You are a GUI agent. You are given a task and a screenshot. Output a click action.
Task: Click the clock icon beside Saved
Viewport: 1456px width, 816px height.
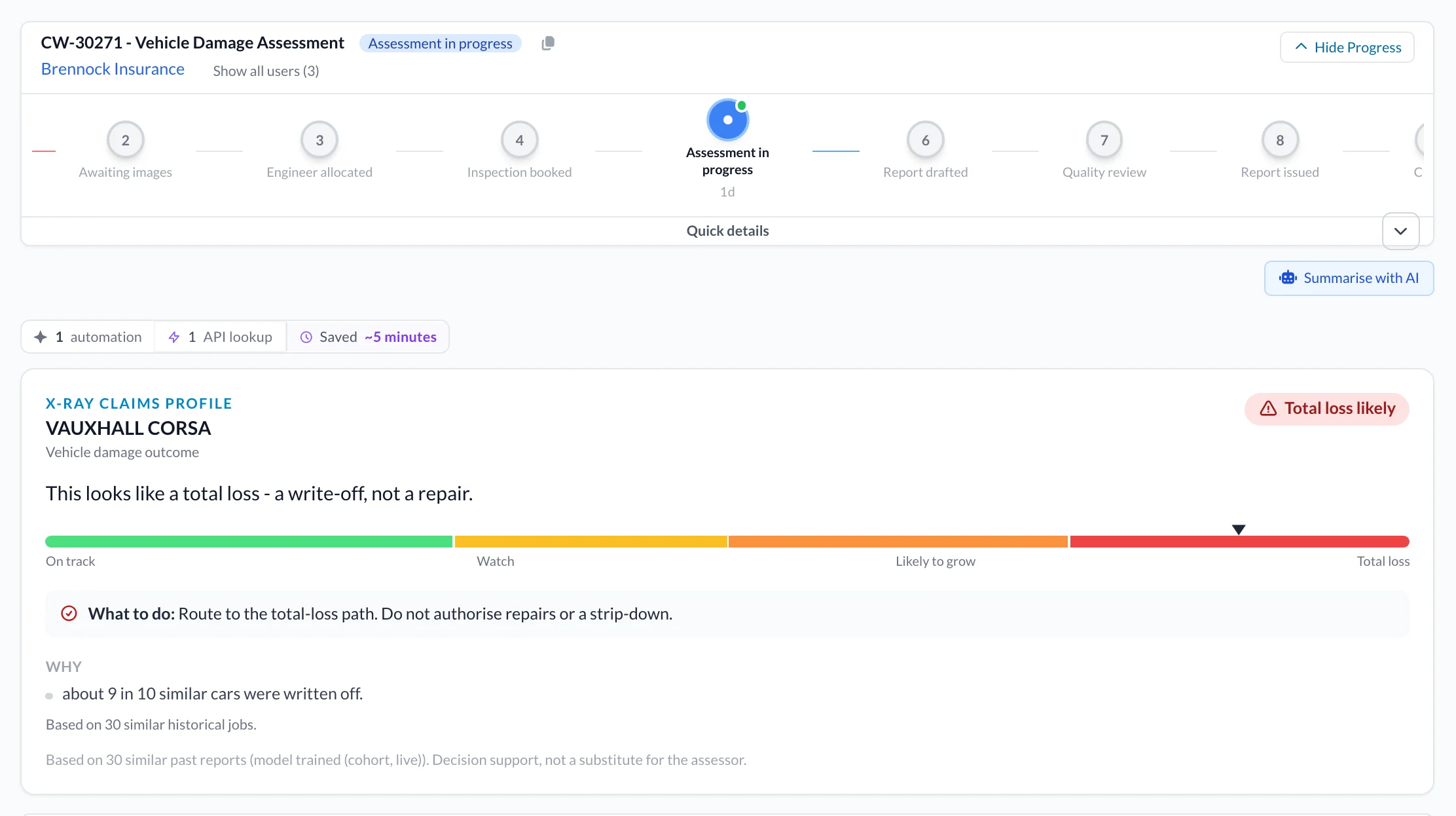[306, 337]
